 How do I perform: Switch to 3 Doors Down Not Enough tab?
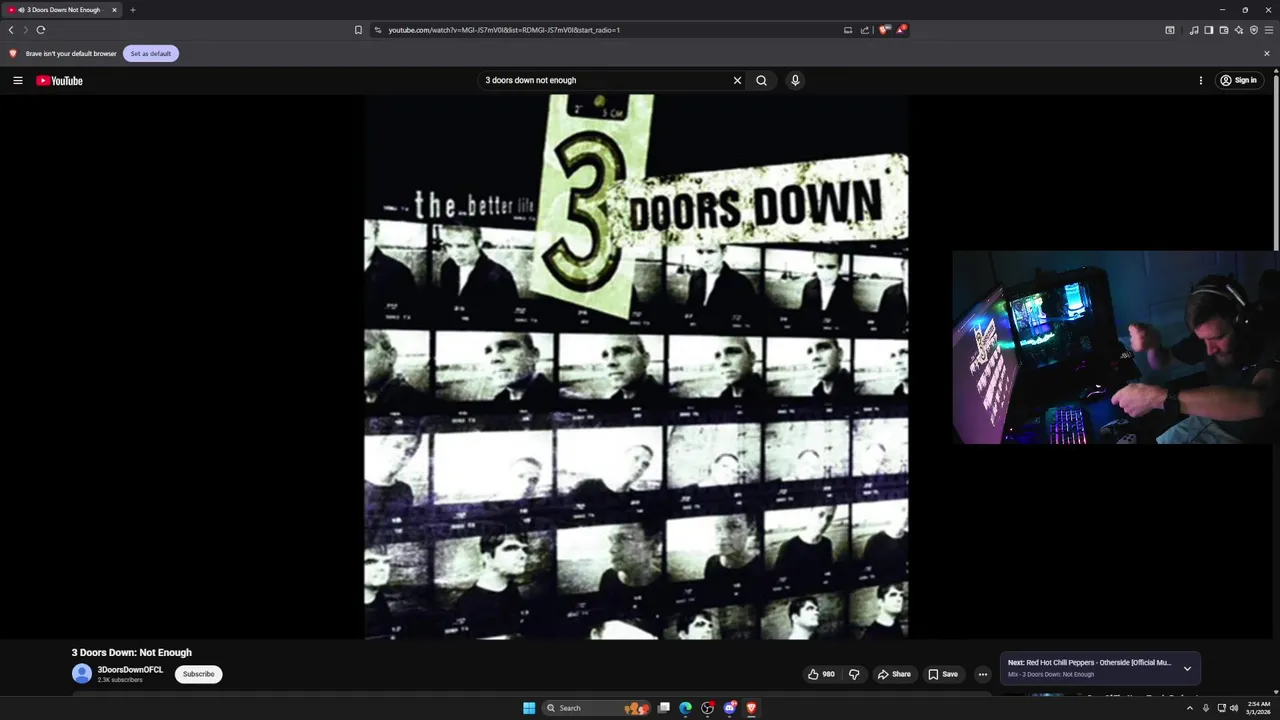(62, 10)
